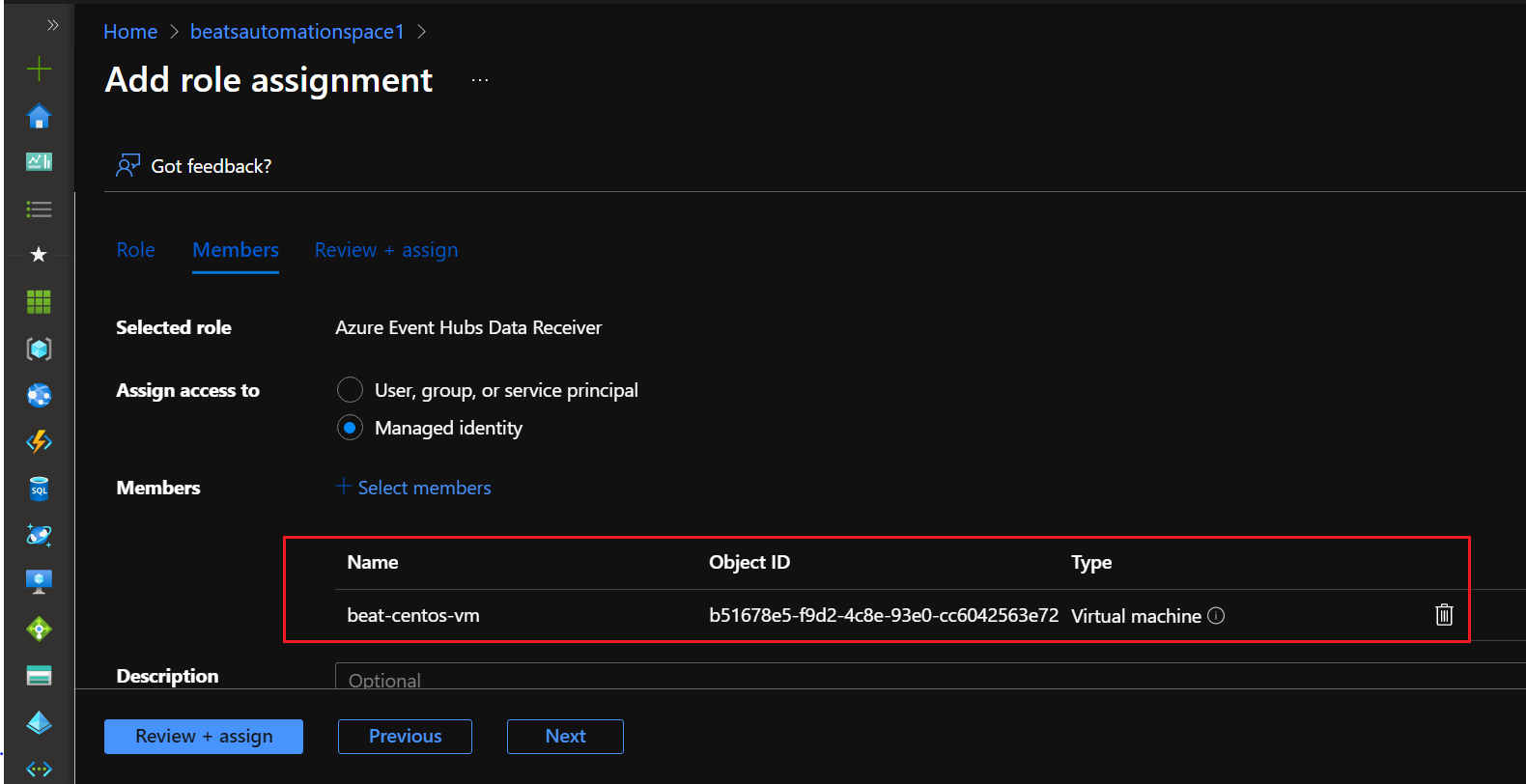Open All services list icon
Screen dimensions: 1526x784
39,210
